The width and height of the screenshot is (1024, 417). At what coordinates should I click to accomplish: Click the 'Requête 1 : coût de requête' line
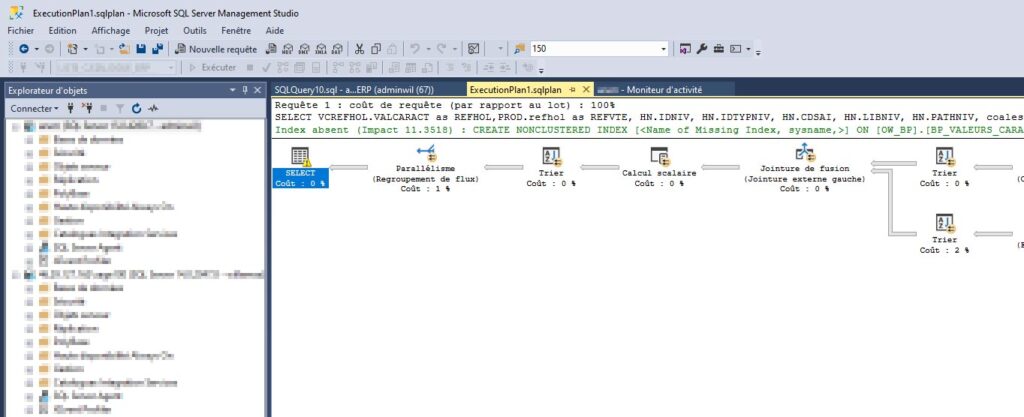point(445,105)
